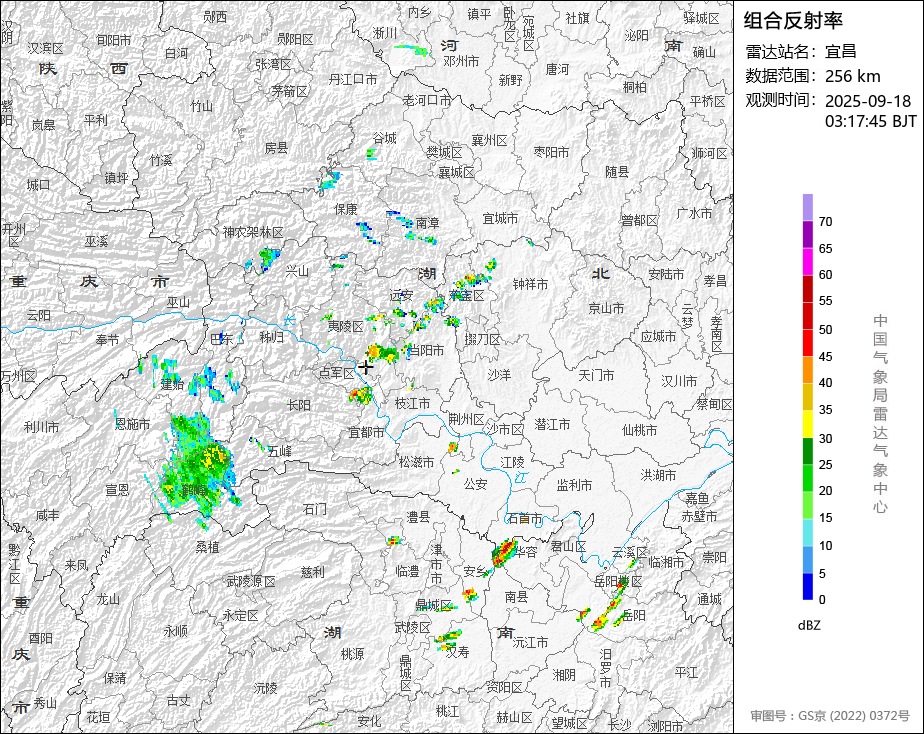Pick the yellow 30-35 dBZ legend swatch
The width and height of the screenshot is (924, 734).
[807, 424]
